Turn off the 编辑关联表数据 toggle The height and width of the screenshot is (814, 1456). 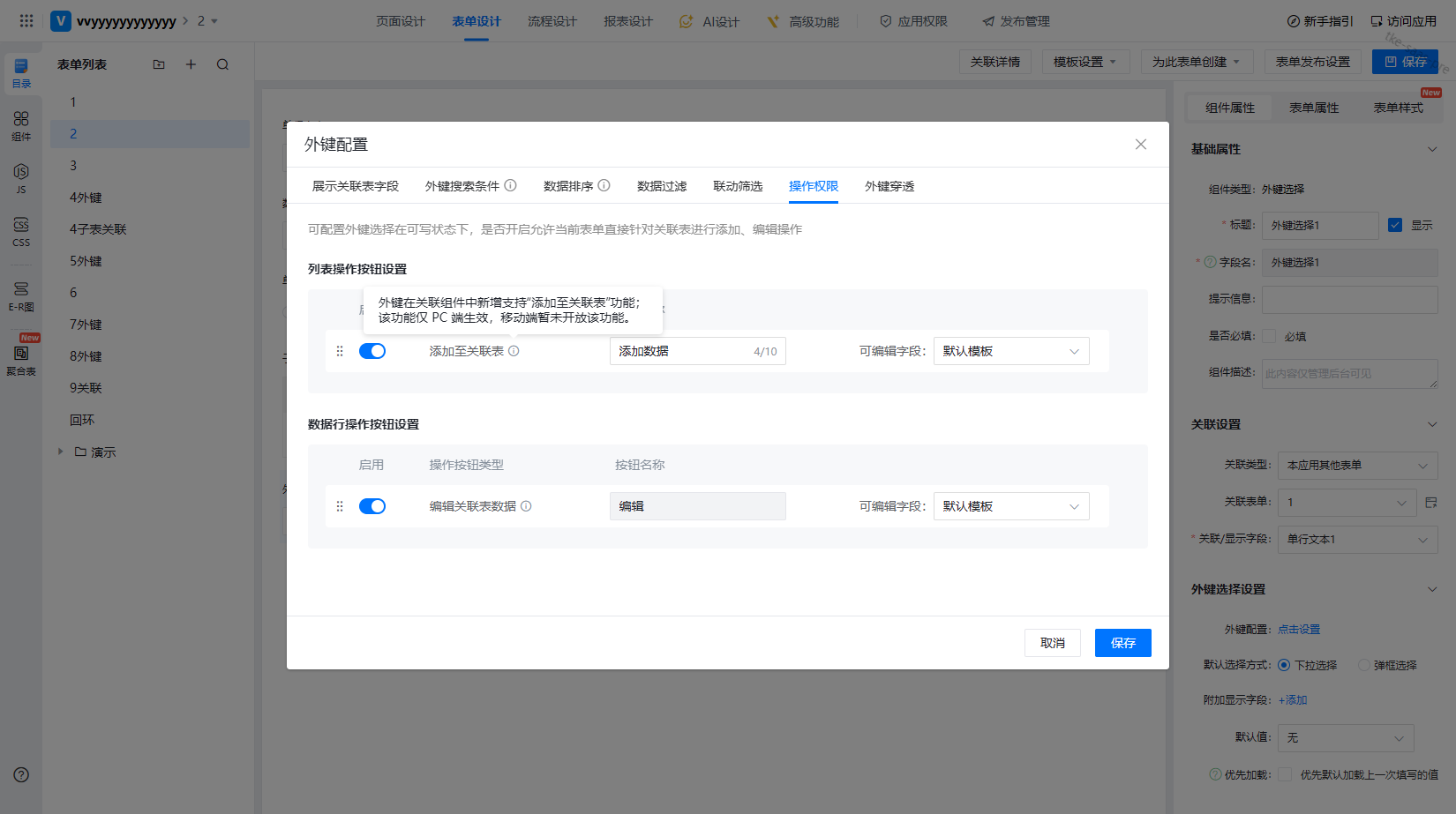(372, 506)
